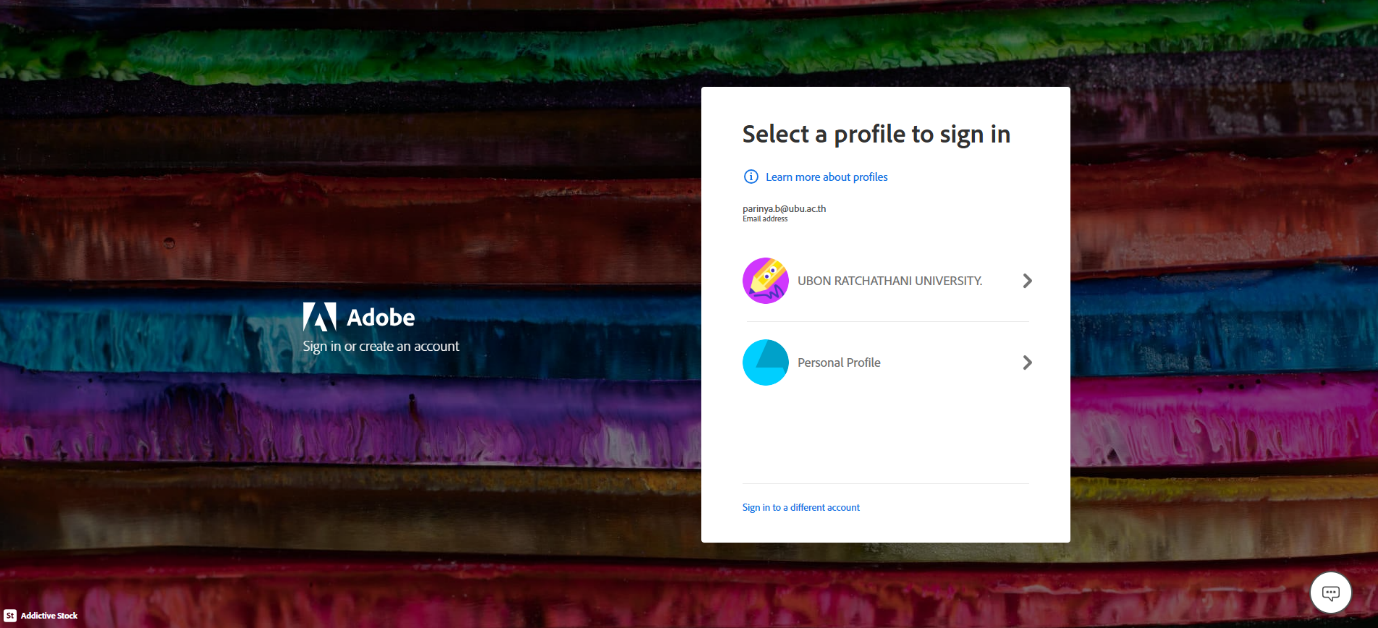Screen dimensions: 1378x628
Task: Choose Sign in to a different account
Action: 800,508
